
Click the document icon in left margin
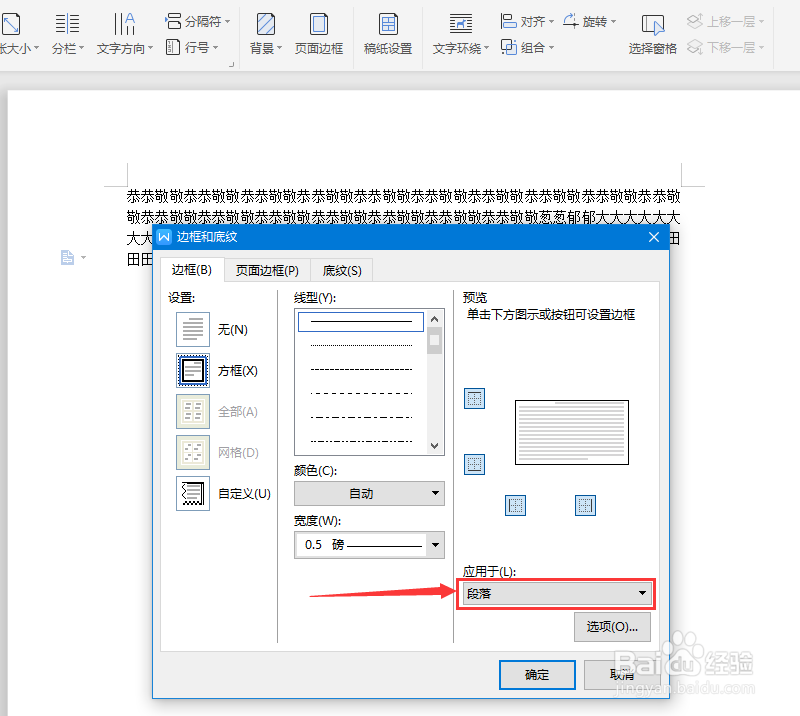click(67, 257)
